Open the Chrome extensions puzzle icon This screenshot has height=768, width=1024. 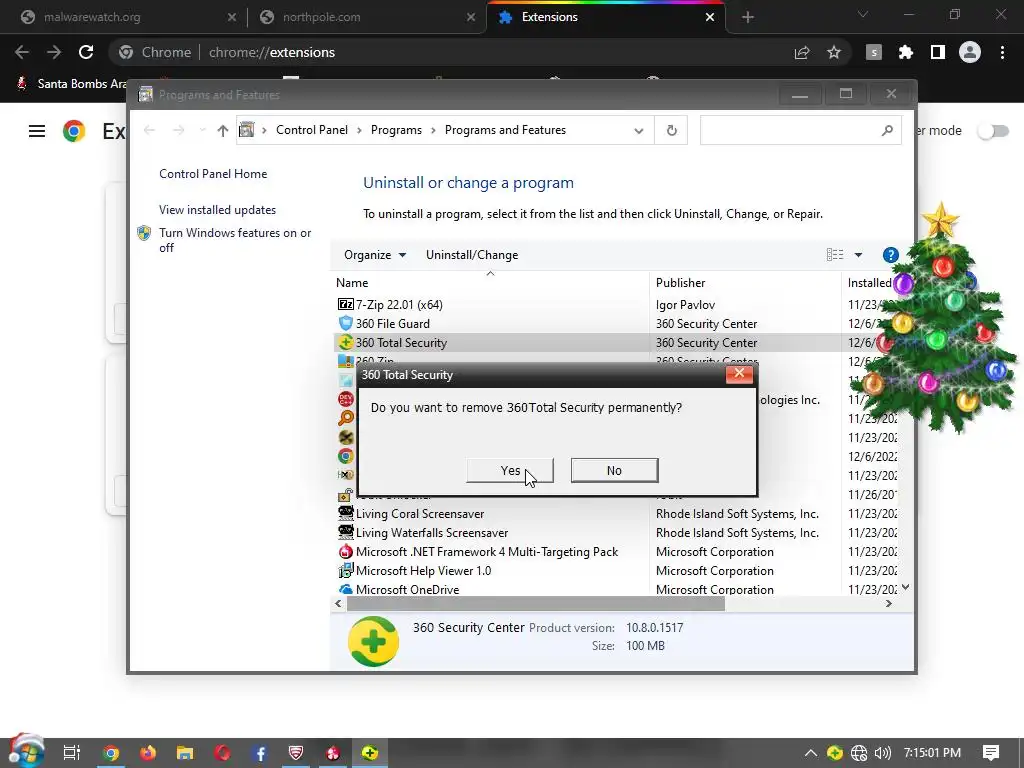click(905, 52)
